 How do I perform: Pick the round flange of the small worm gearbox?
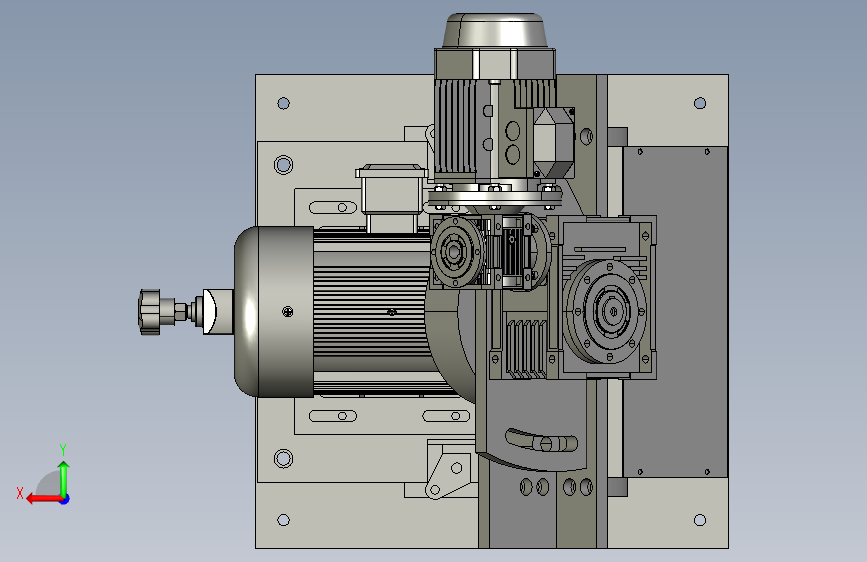coord(455,252)
